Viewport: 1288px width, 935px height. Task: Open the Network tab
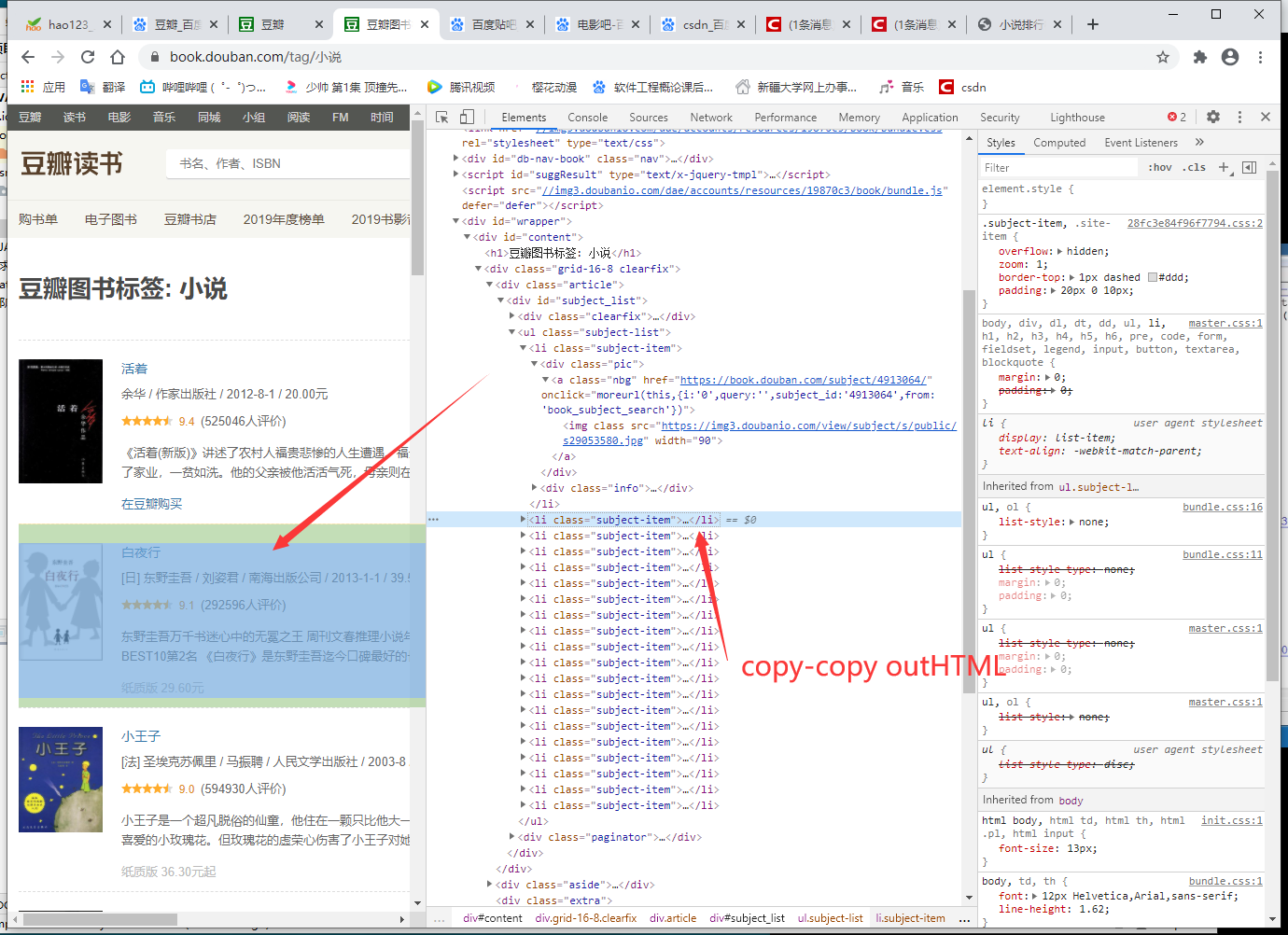pyautogui.click(x=711, y=118)
